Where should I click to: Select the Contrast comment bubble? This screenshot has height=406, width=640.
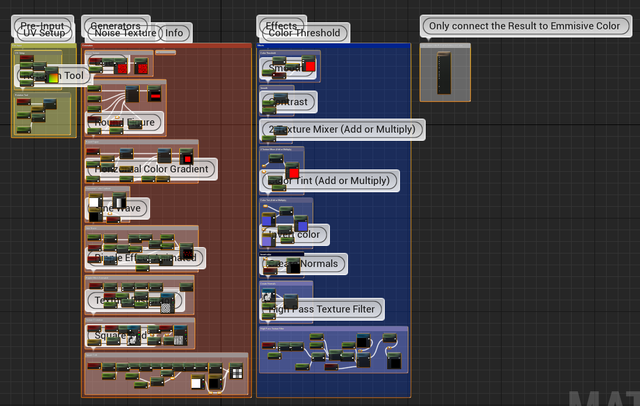pyautogui.click(x=288, y=102)
